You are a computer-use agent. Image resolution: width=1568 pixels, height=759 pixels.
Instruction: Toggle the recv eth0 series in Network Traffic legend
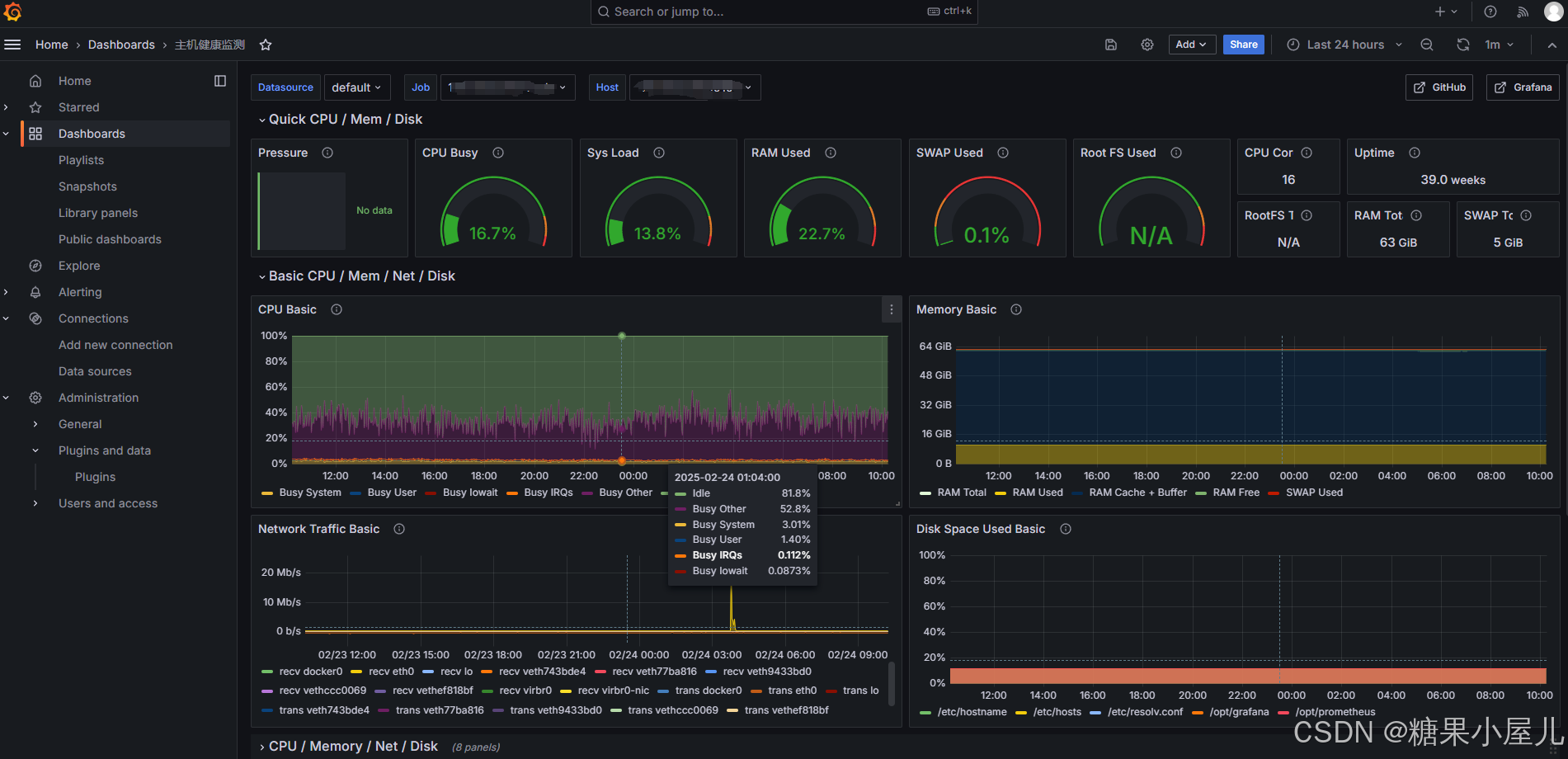coord(393,672)
